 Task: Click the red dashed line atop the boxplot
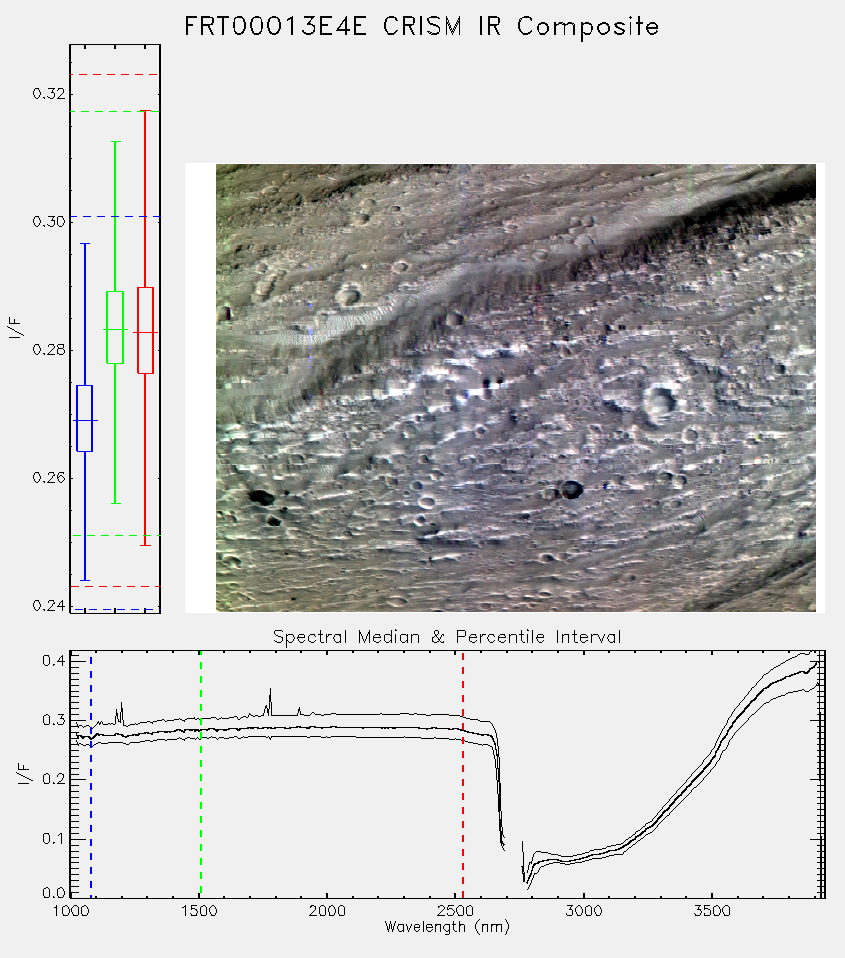[x=115, y=75]
